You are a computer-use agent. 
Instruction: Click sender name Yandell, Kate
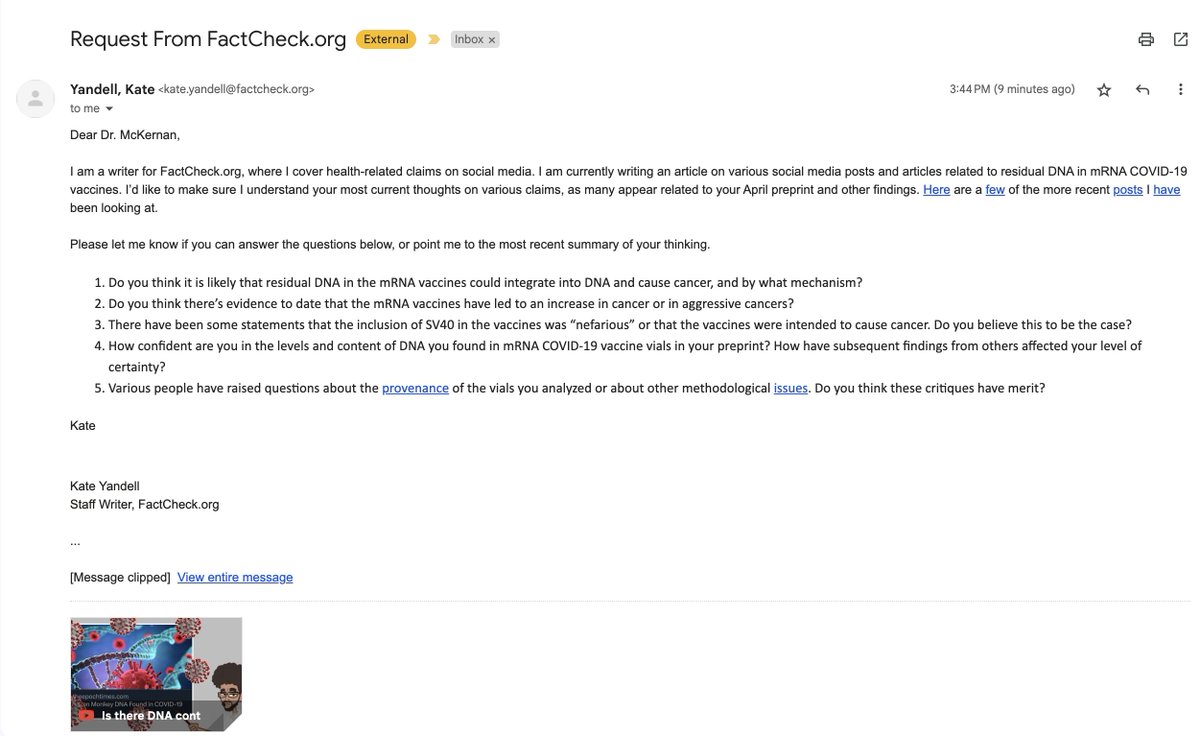[x=112, y=89]
